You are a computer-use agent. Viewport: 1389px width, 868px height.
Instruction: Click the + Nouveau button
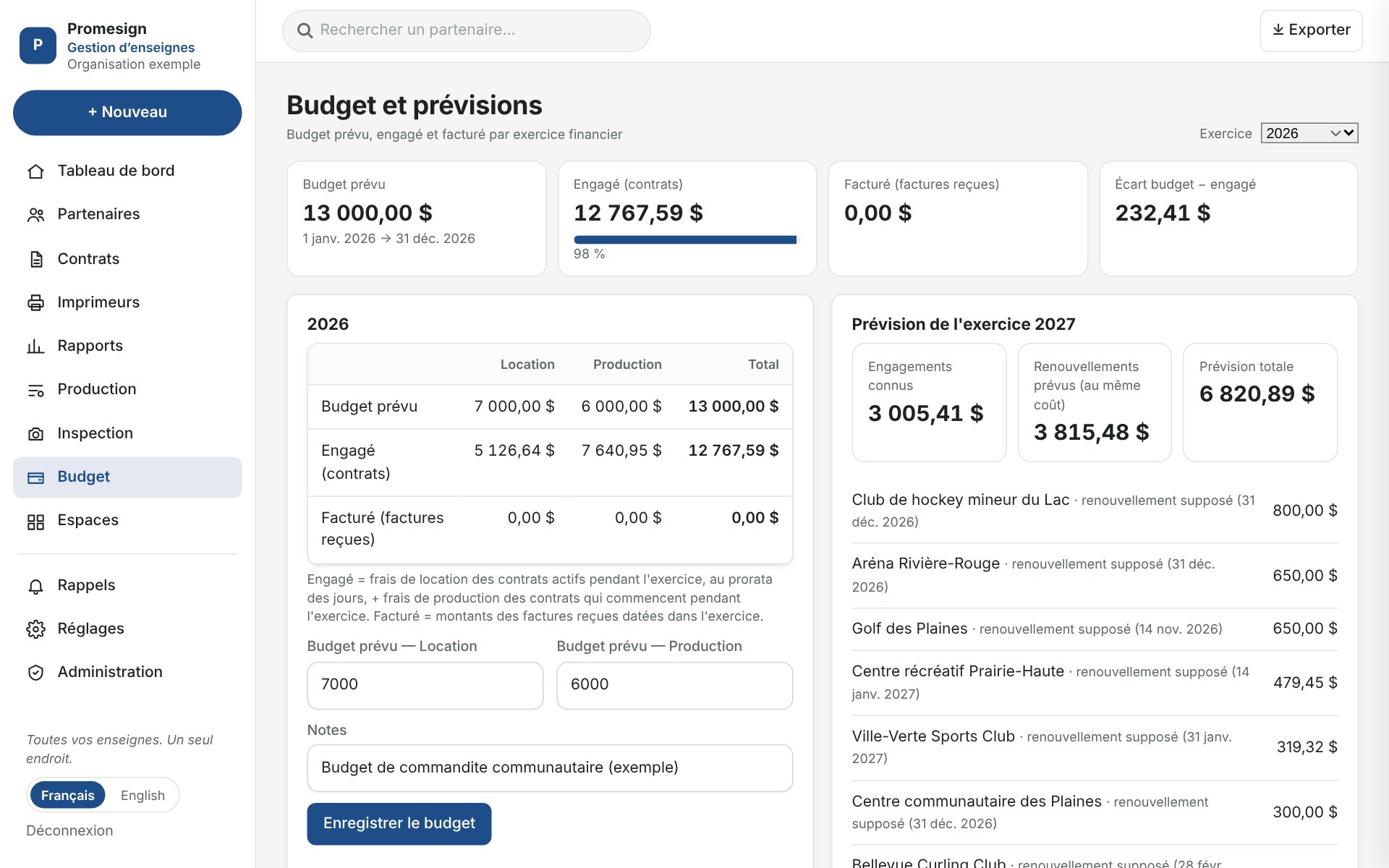pos(127,112)
